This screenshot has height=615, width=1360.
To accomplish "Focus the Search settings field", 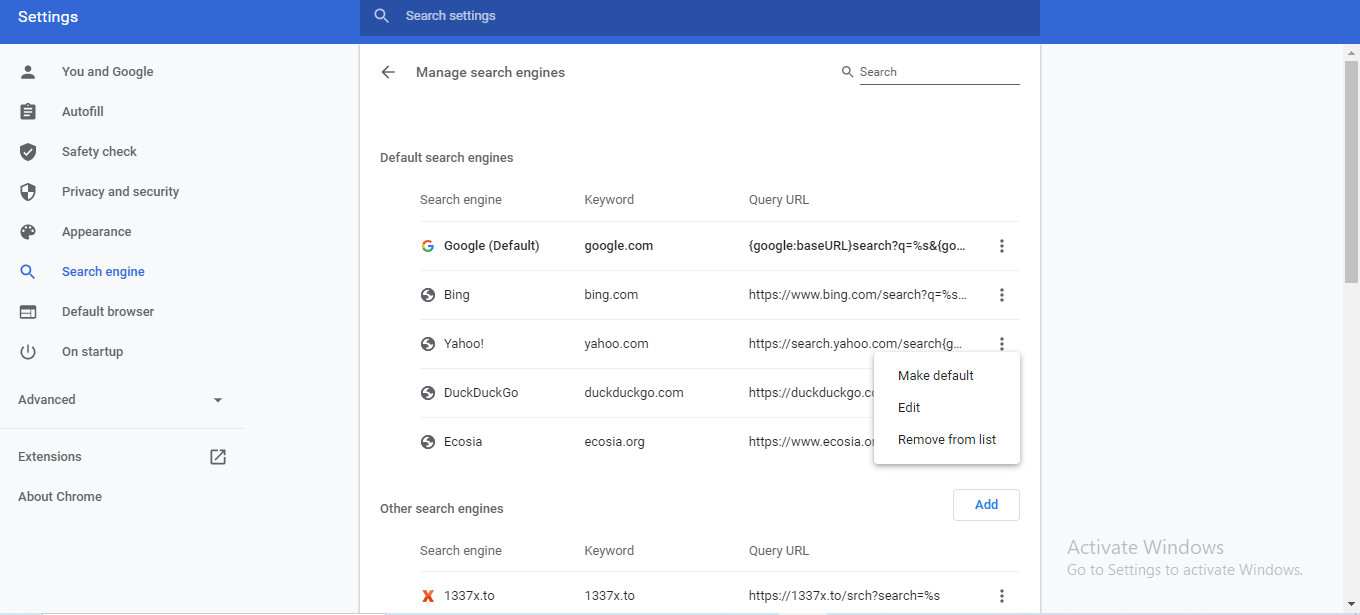I will 700,16.
